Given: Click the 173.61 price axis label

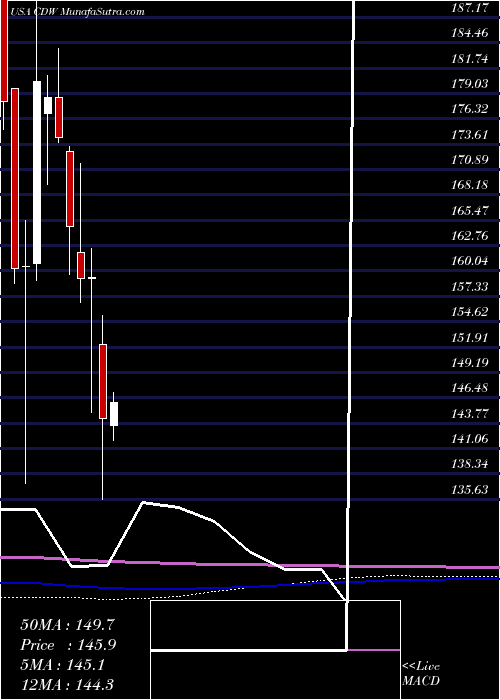Looking at the screenshot, I should [x=468, y=134].
